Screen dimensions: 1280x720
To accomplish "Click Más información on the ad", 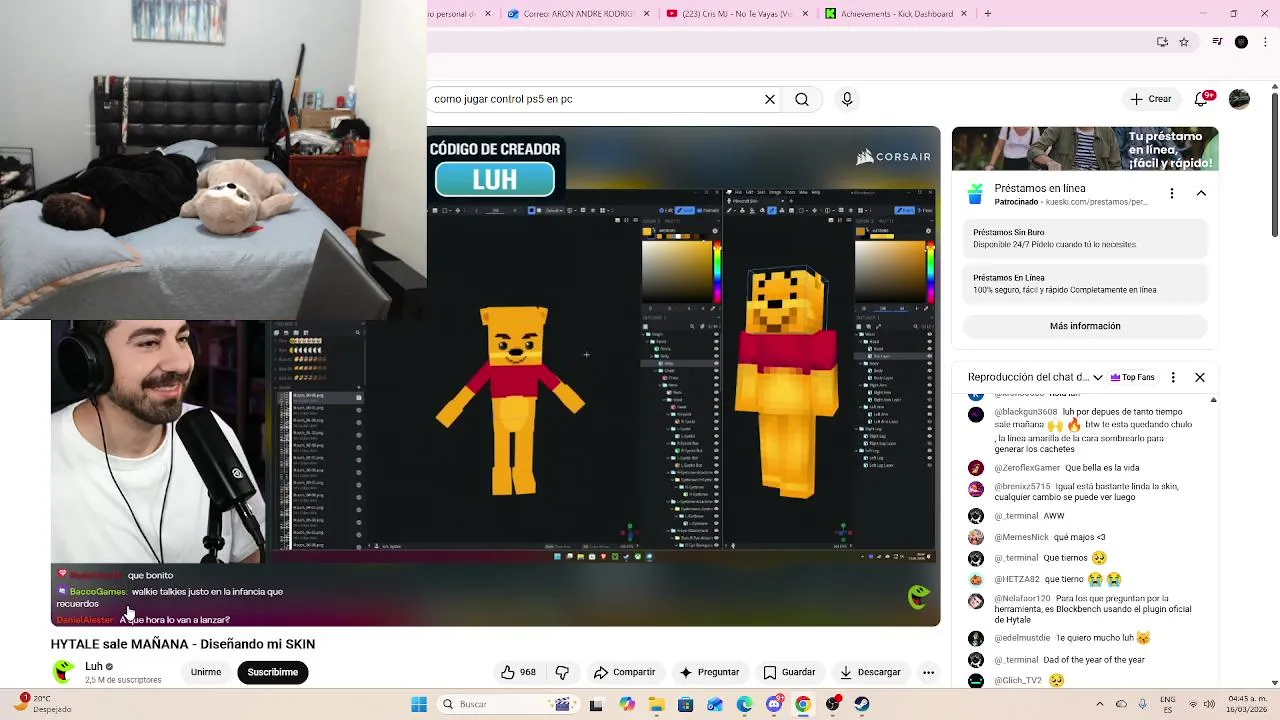I will pos(1085,326).
